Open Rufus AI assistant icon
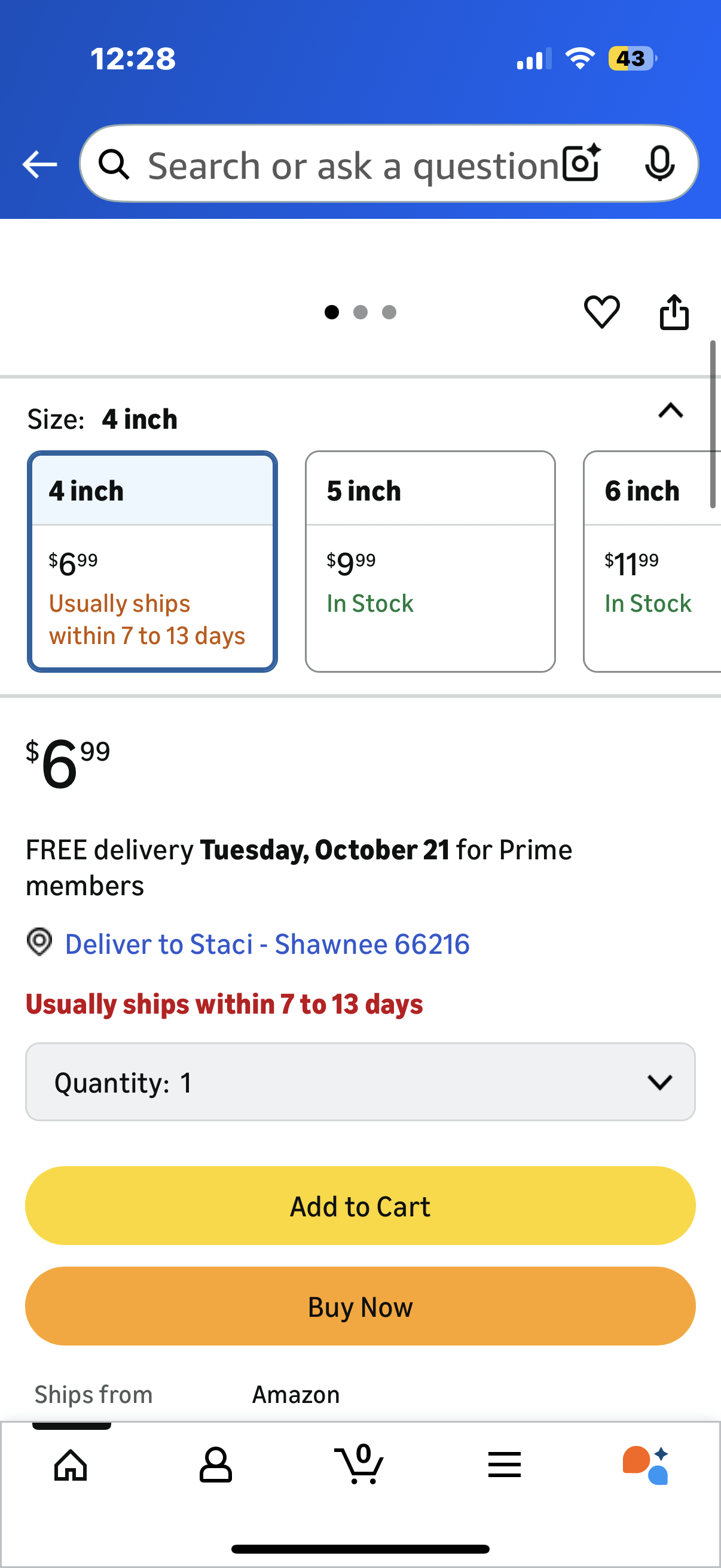This screenshot has width=721, height=1568. 646,1465
